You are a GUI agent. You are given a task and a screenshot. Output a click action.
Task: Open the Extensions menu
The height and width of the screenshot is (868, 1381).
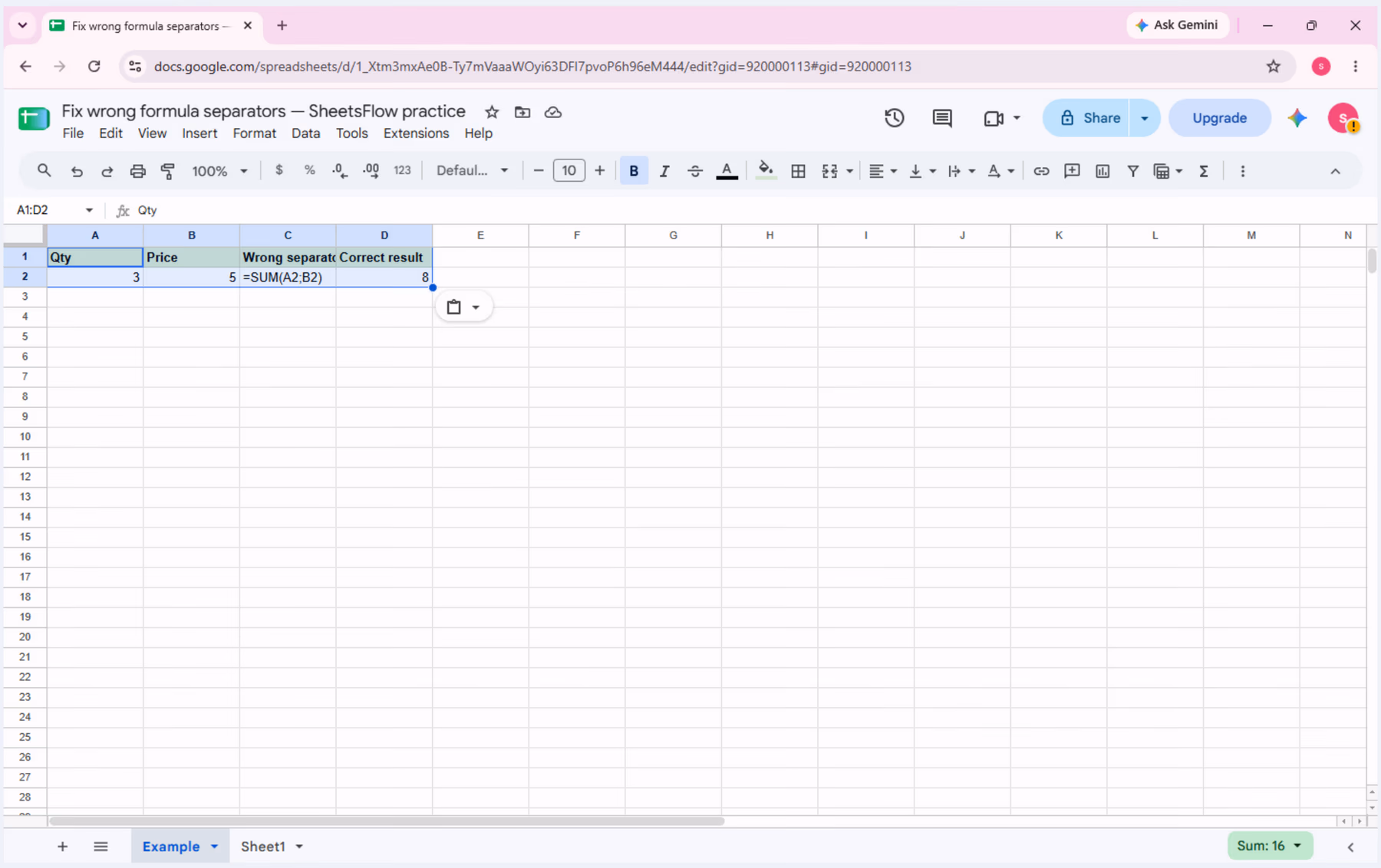click(x=416, y=133)
